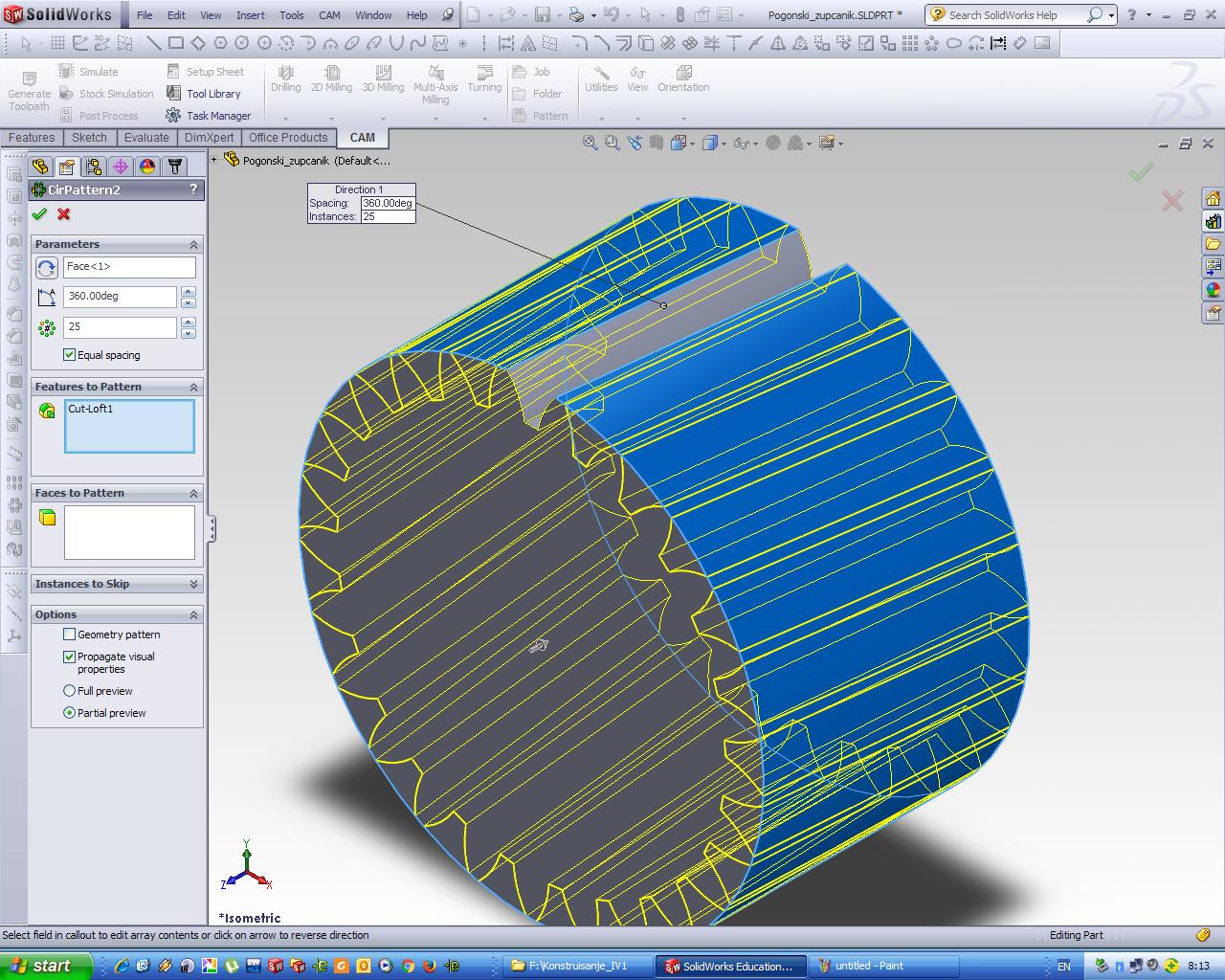Decrease instance count with down stepper

coord(188,333)
